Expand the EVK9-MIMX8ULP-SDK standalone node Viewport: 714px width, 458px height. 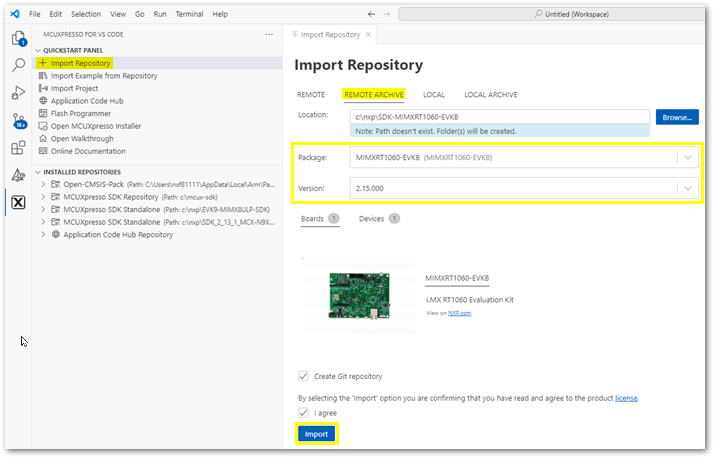[x=43, y=209]
